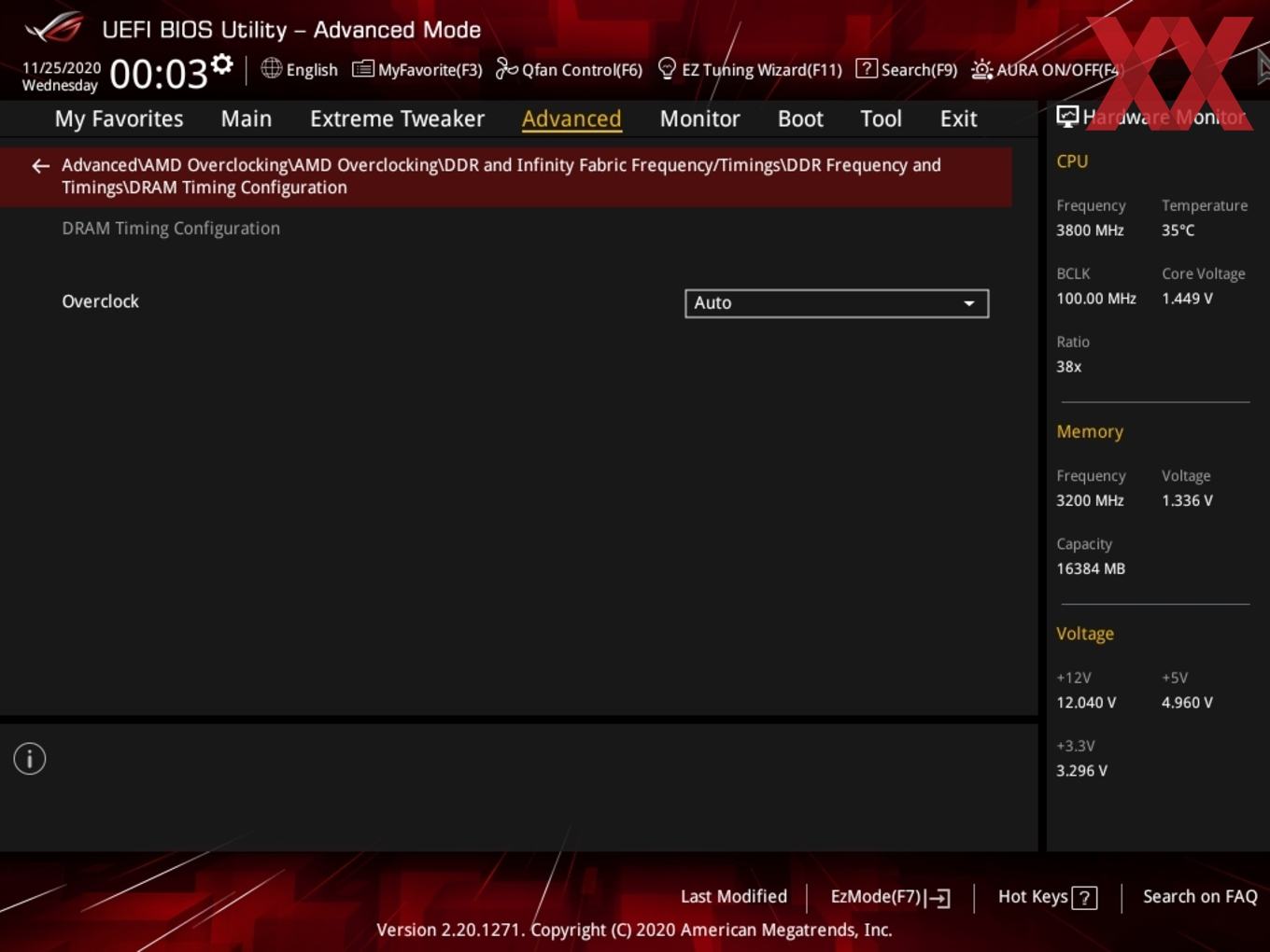Go to the Boot tab
Image resolution: width=1270 pixels, height=952 pixels.
800,119
